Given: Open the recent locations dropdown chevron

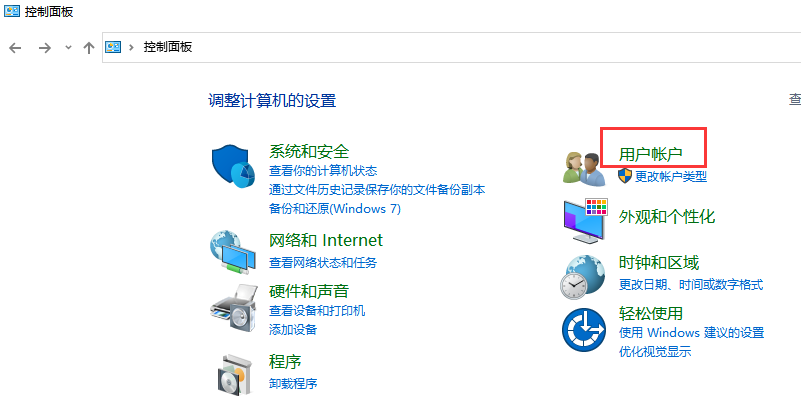Looking at the screenshot, I should coord(68,48).
